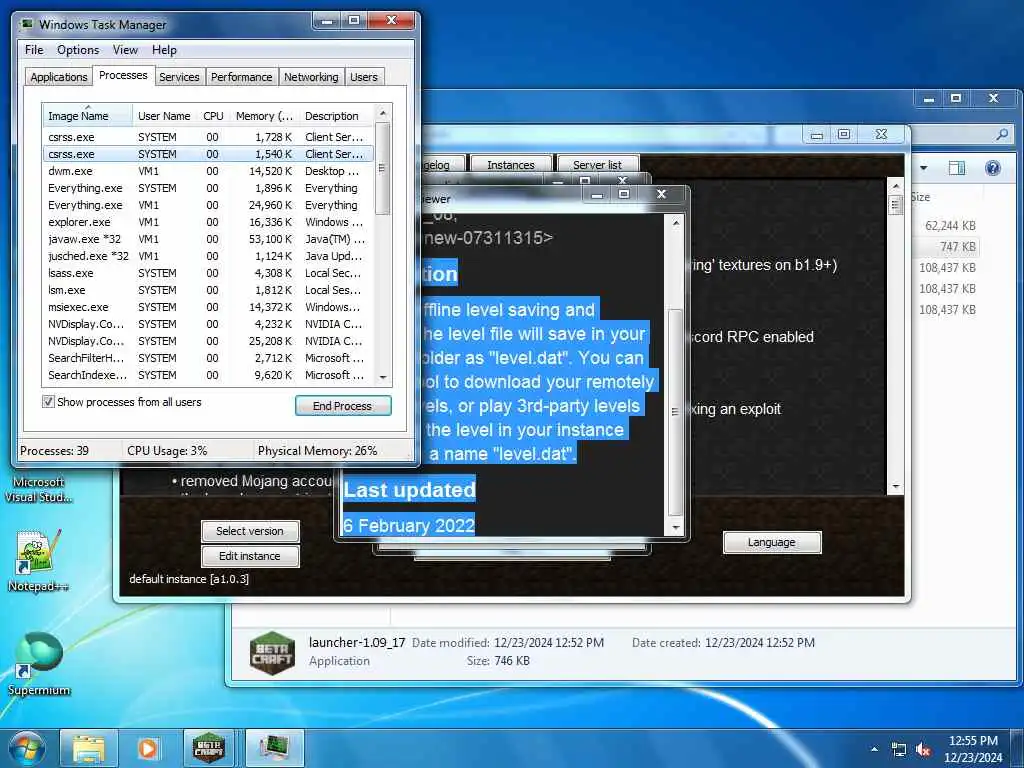Open Windows Explorer from the taskbar
The image size is (1024, 768).
click(x=89, y=749)
